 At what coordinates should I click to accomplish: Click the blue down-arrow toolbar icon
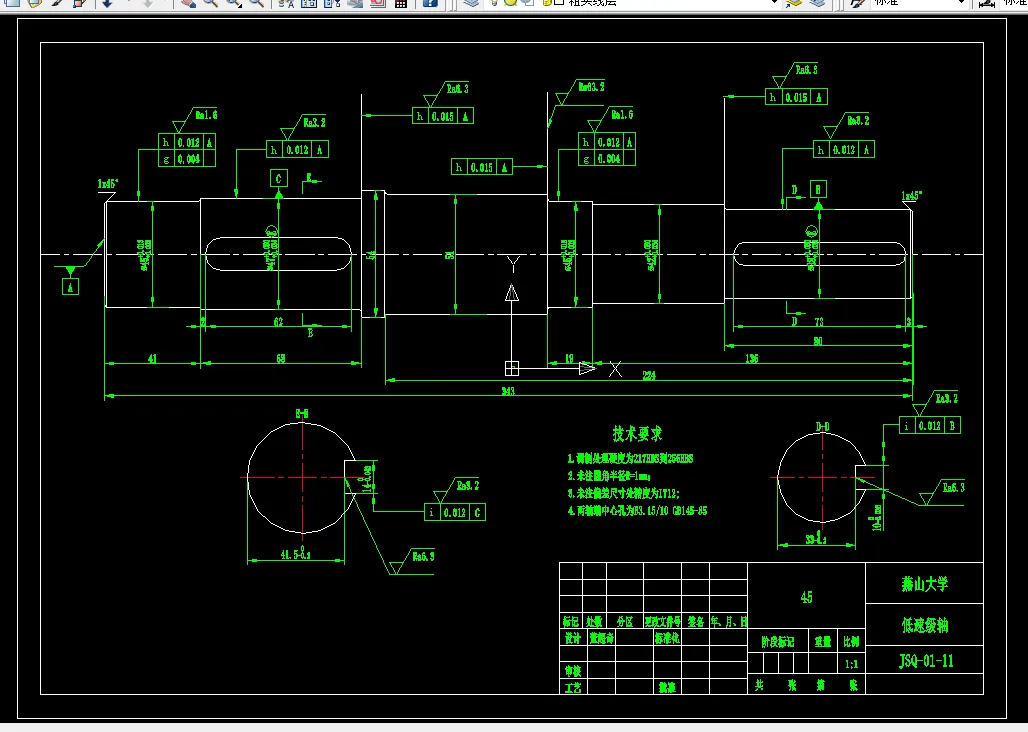108,3
